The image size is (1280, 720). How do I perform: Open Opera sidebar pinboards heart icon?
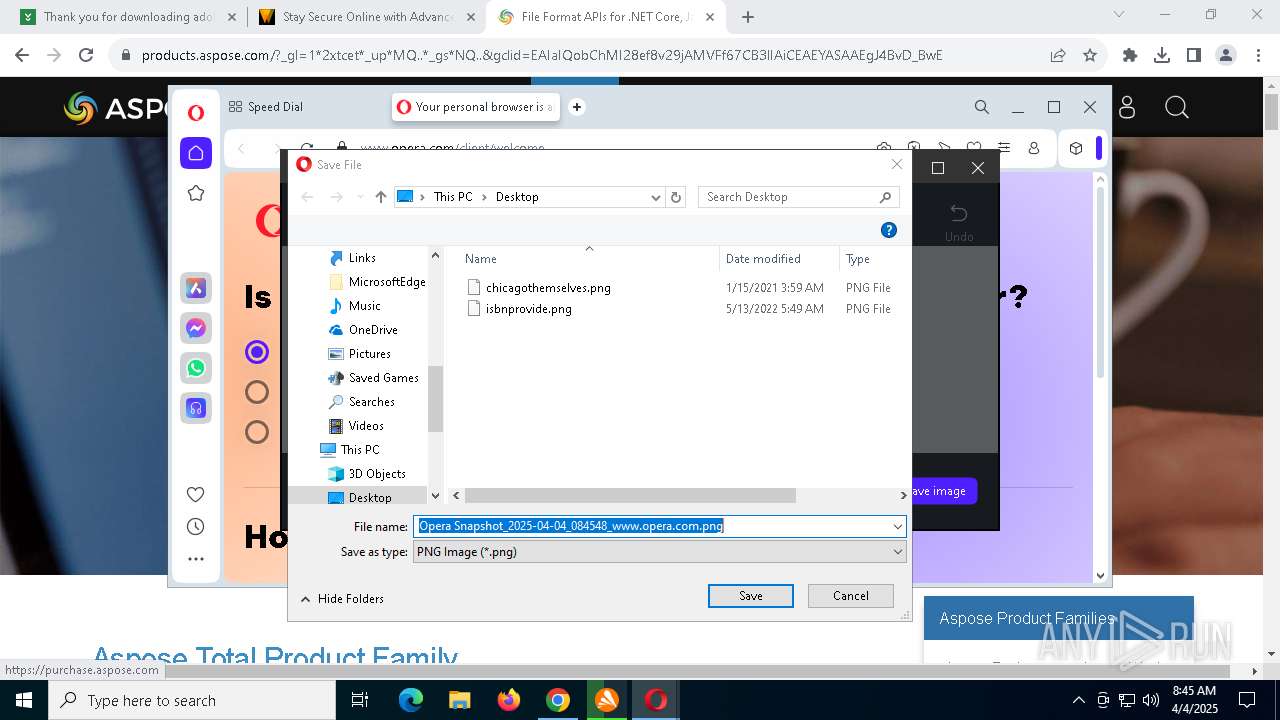[196, 494]
